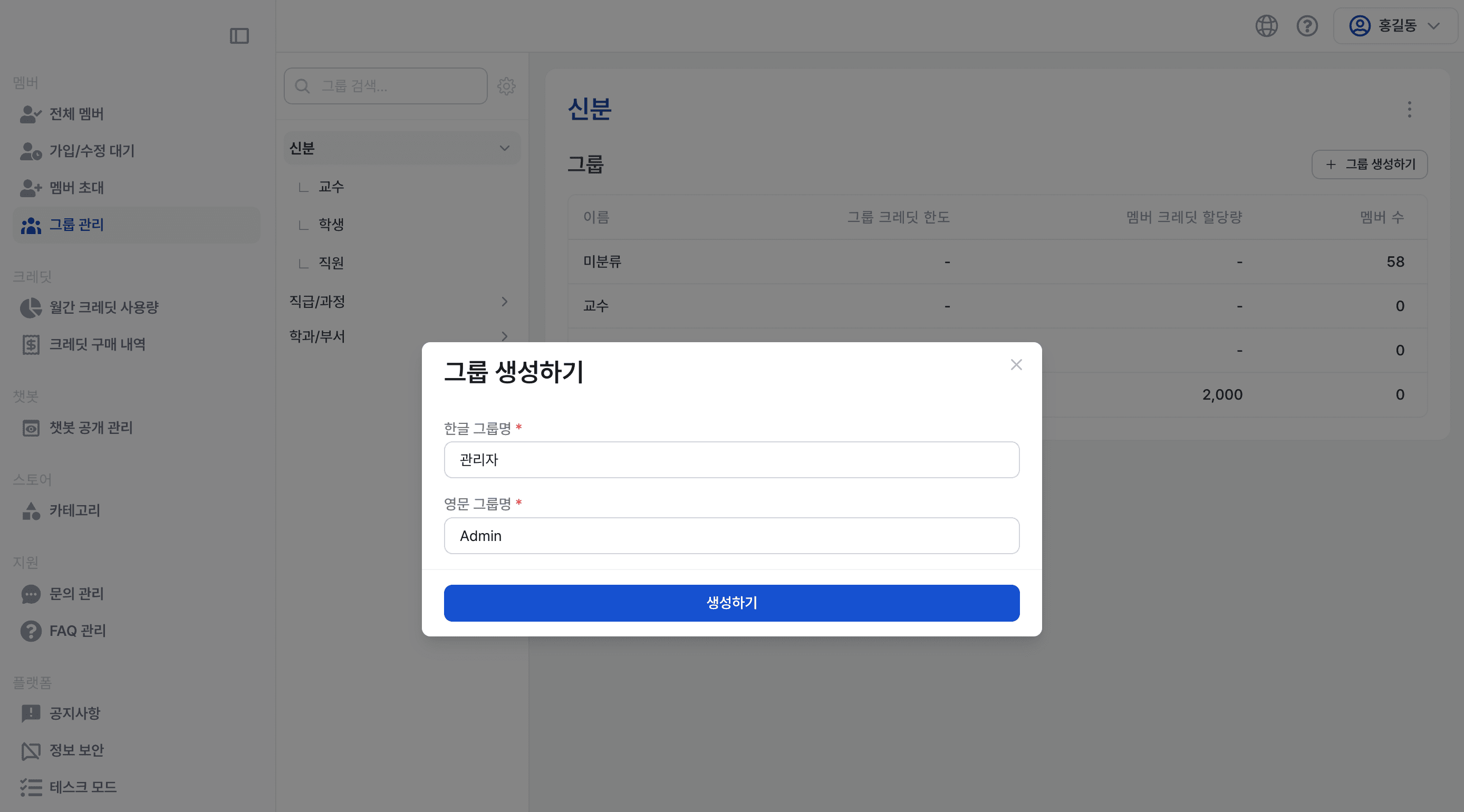Click the 멤버 초대 invite icon
The width and height of the screenshot is (1464, 812).
[31, 188]
